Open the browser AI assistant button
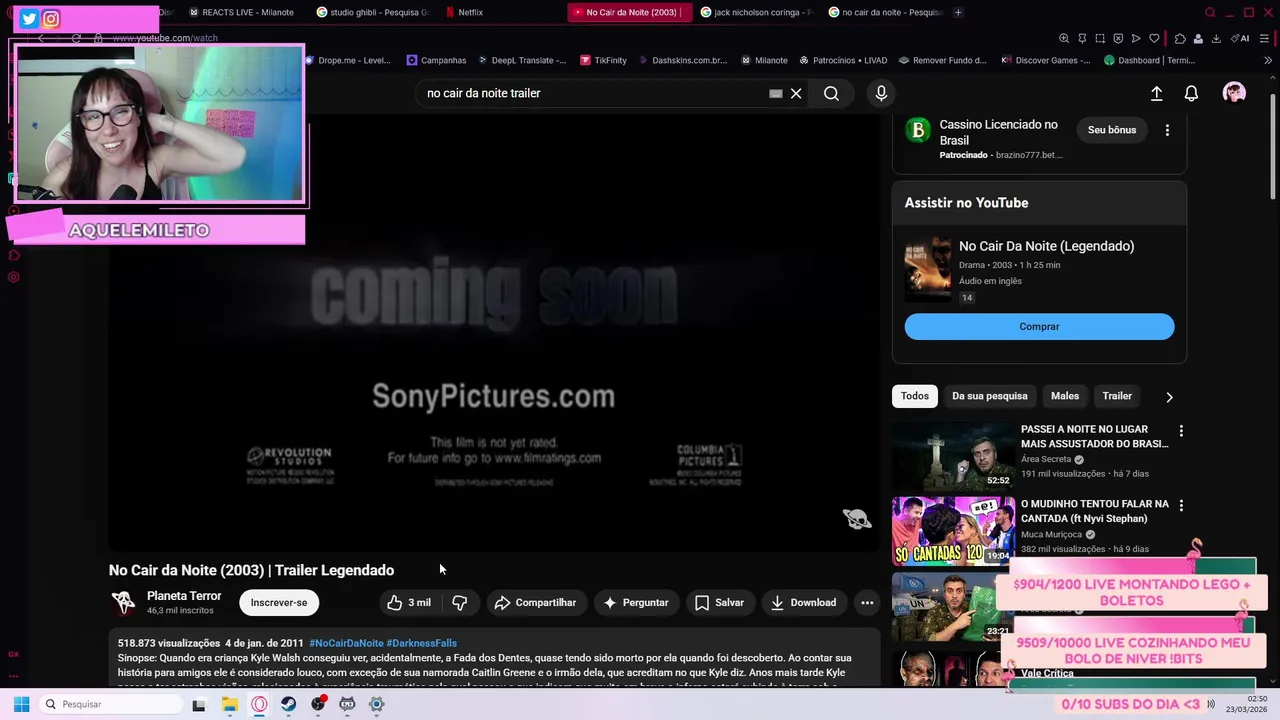1280x720 pixels. coord(1241,38)
